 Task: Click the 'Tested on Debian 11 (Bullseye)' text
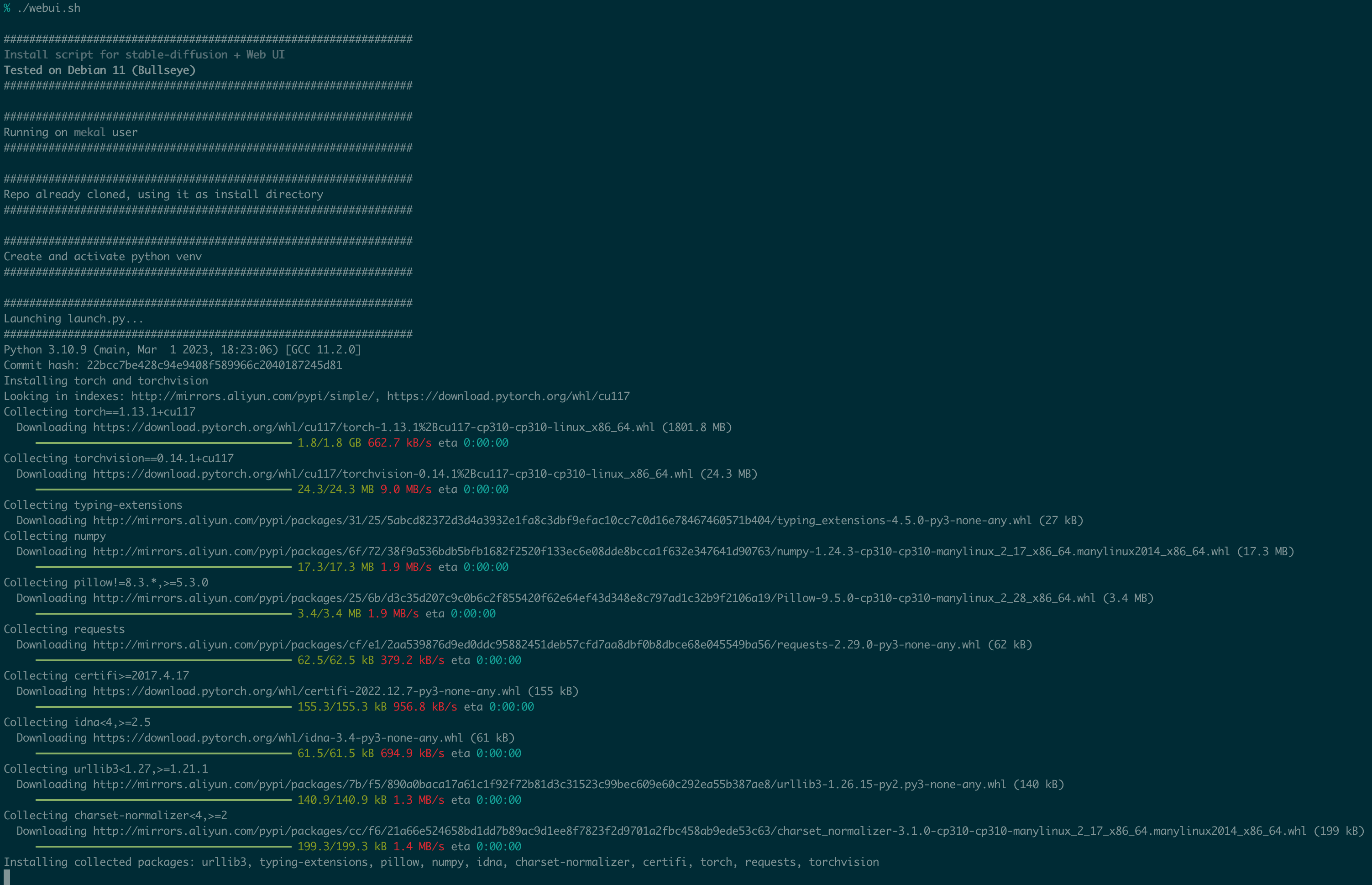pos(99,70)
